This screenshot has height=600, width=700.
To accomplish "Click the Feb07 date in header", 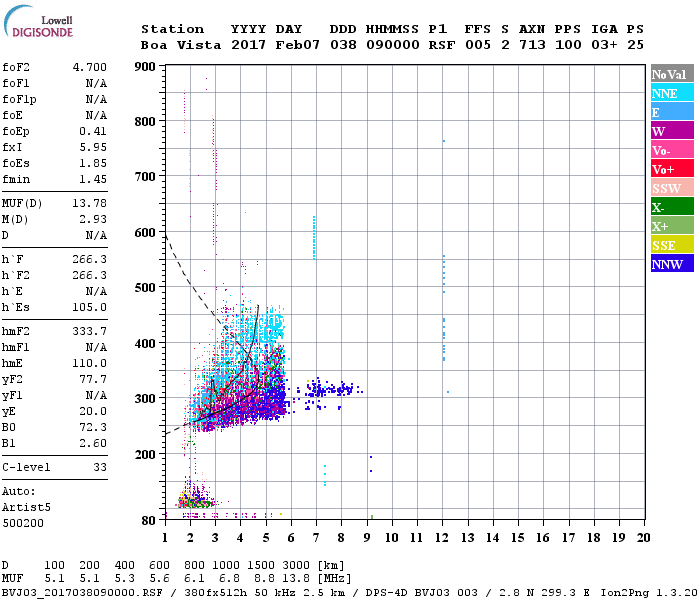I will pyautogui.click(x=297, y=45).
